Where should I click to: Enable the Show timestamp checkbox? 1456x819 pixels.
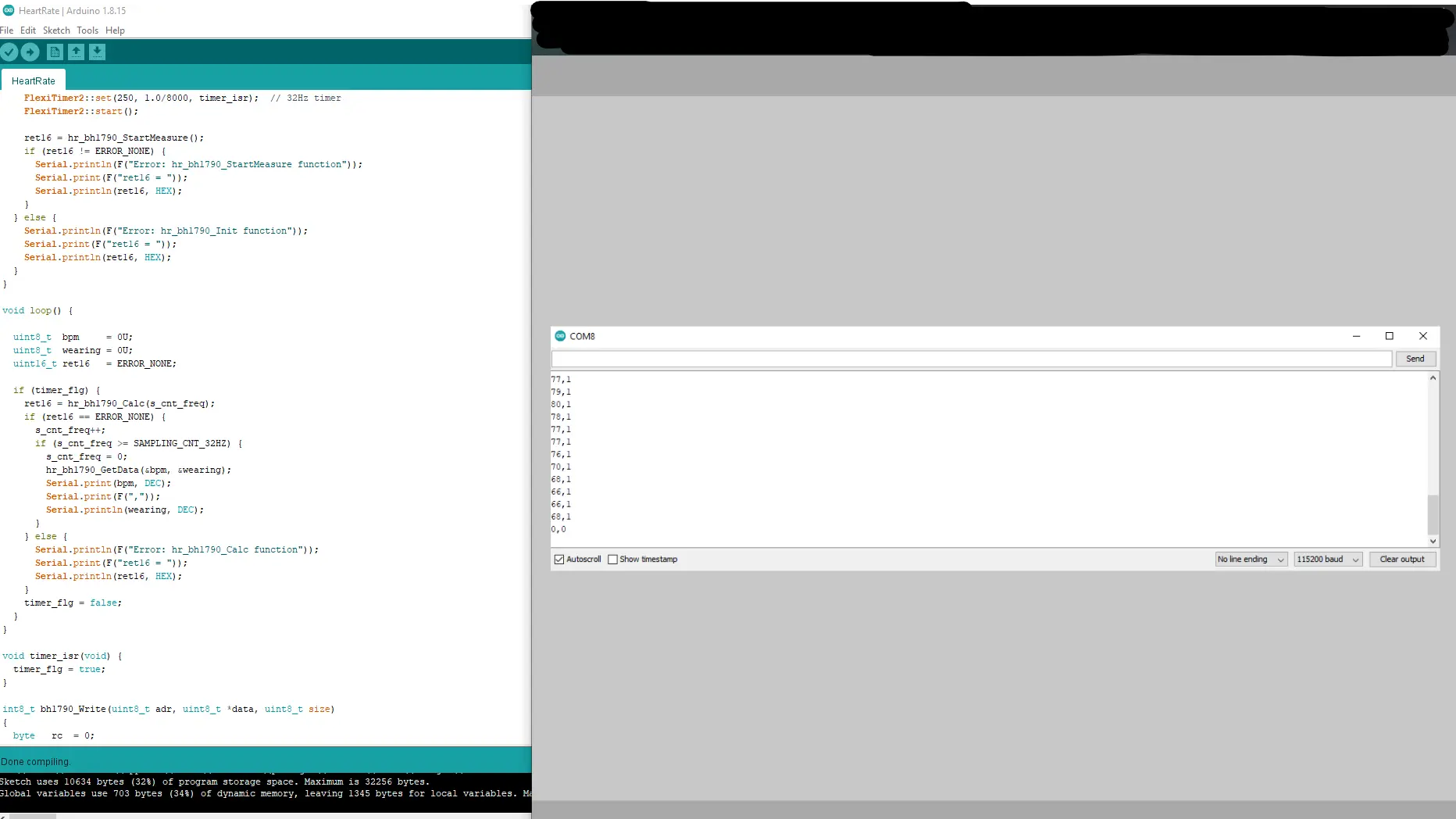[x=612, y=560]
